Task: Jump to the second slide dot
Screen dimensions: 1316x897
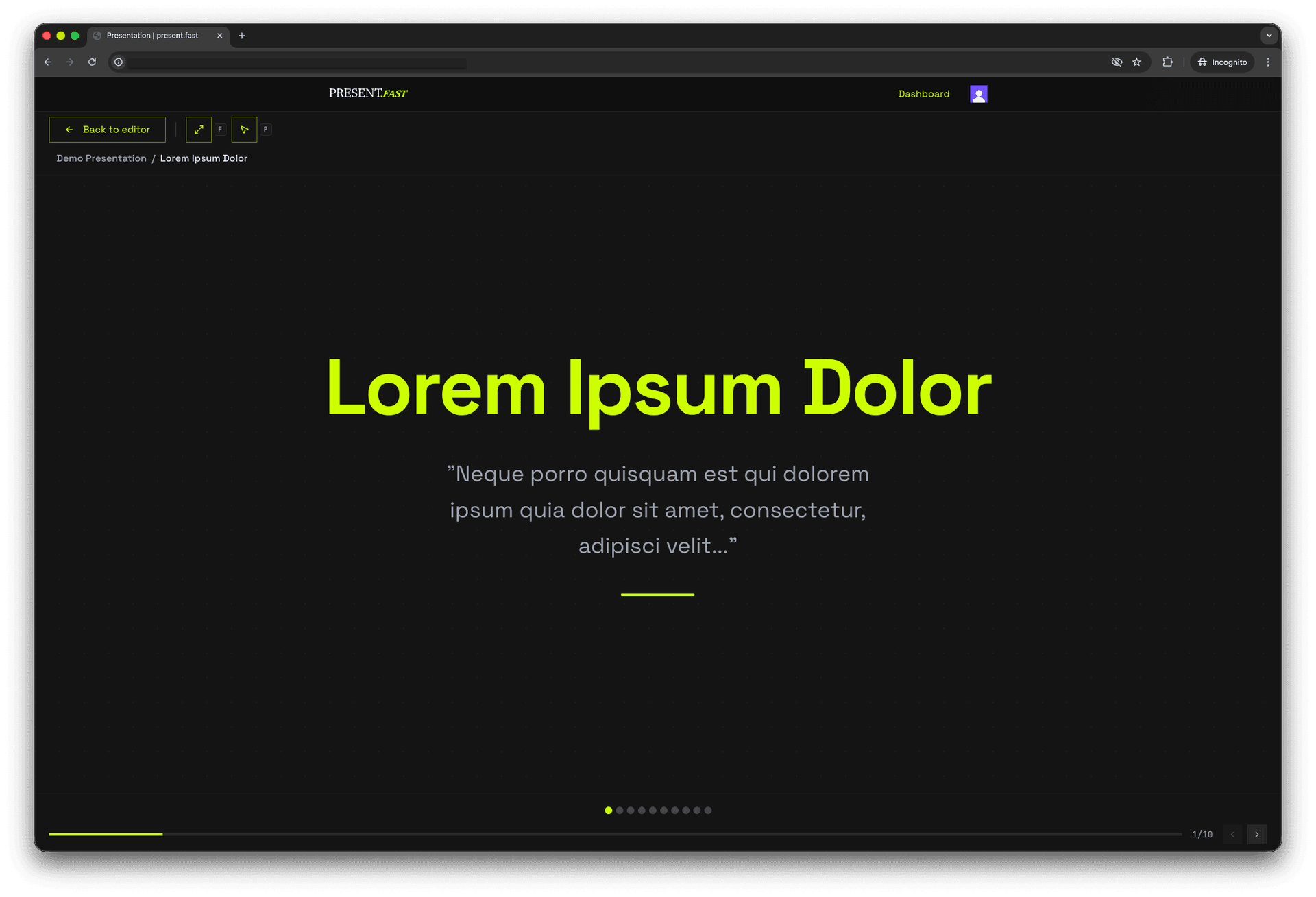Action: pyautogui.click(x=620, y=811)
